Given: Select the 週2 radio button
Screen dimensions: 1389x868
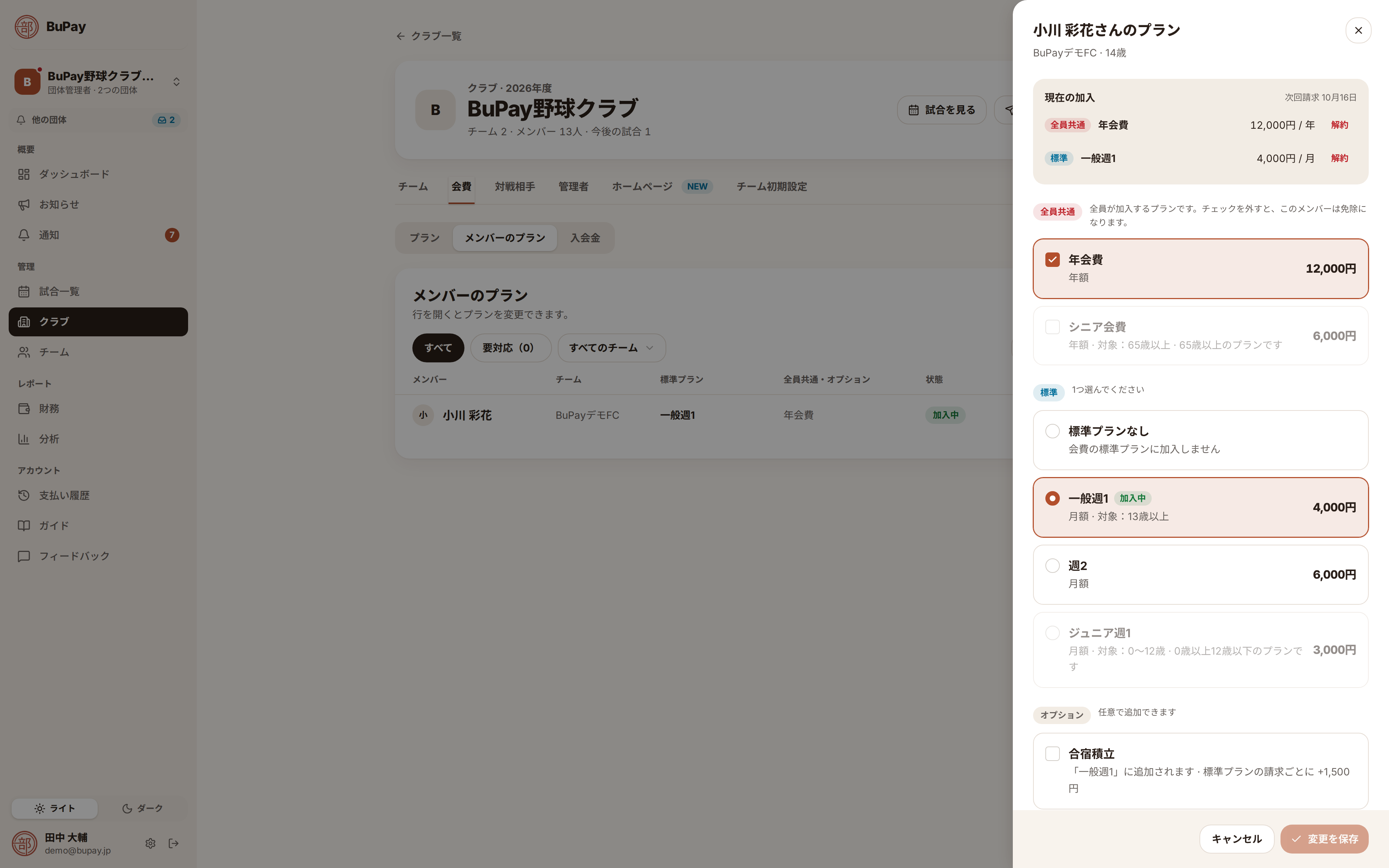Looking at the screenshot, I should tap(1052, 565).
